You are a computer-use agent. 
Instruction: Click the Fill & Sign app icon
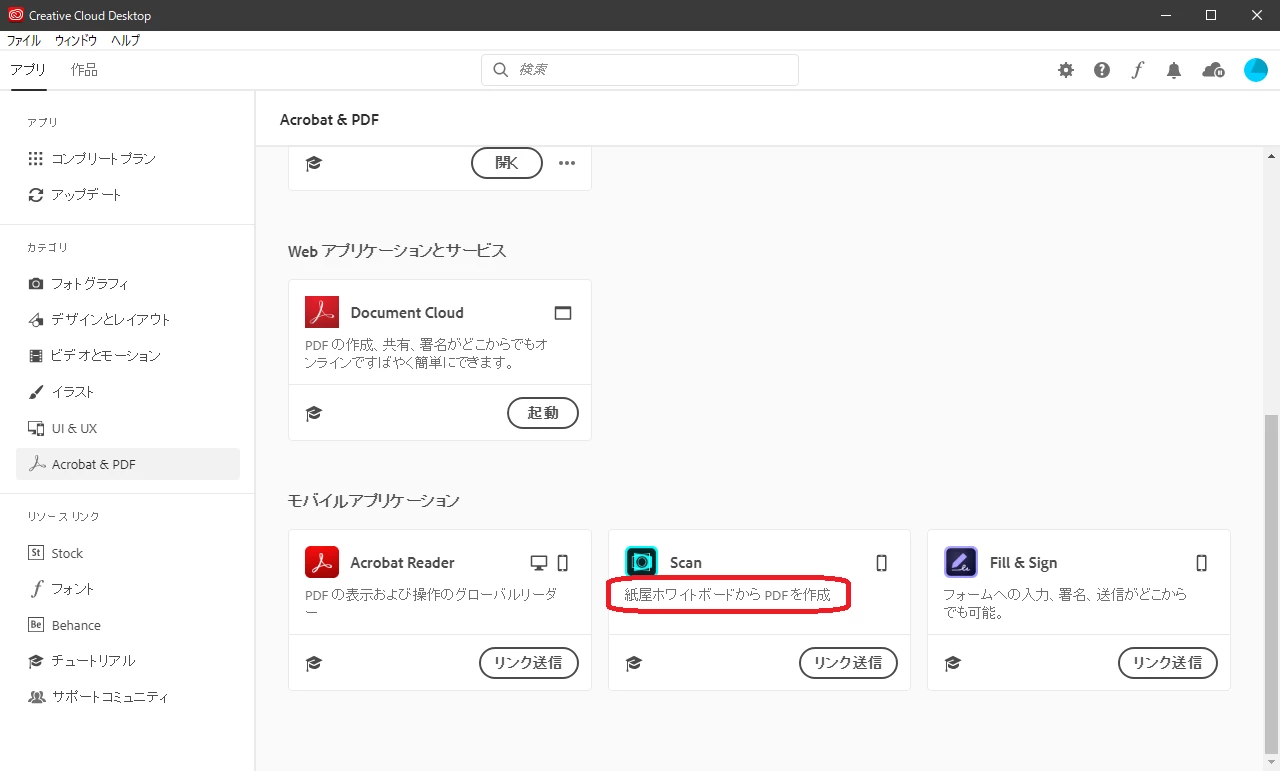(961, 562)
